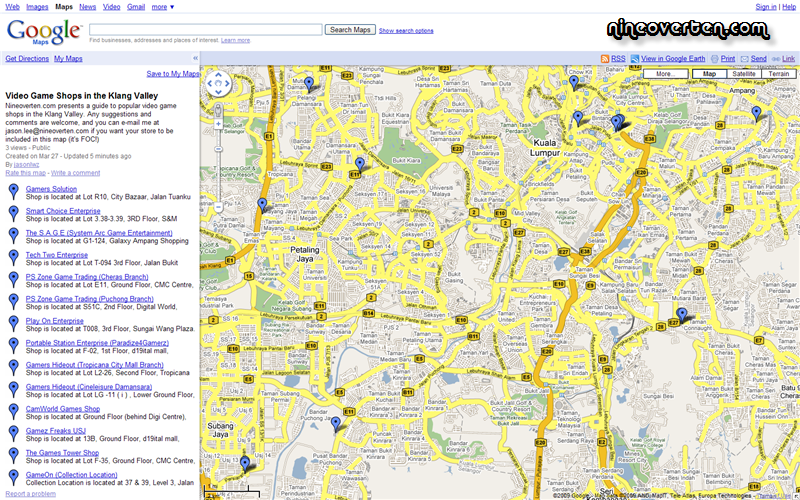Switch to the Map view
The height and width of the screenshot is (500, 800).
pos(709,74)
